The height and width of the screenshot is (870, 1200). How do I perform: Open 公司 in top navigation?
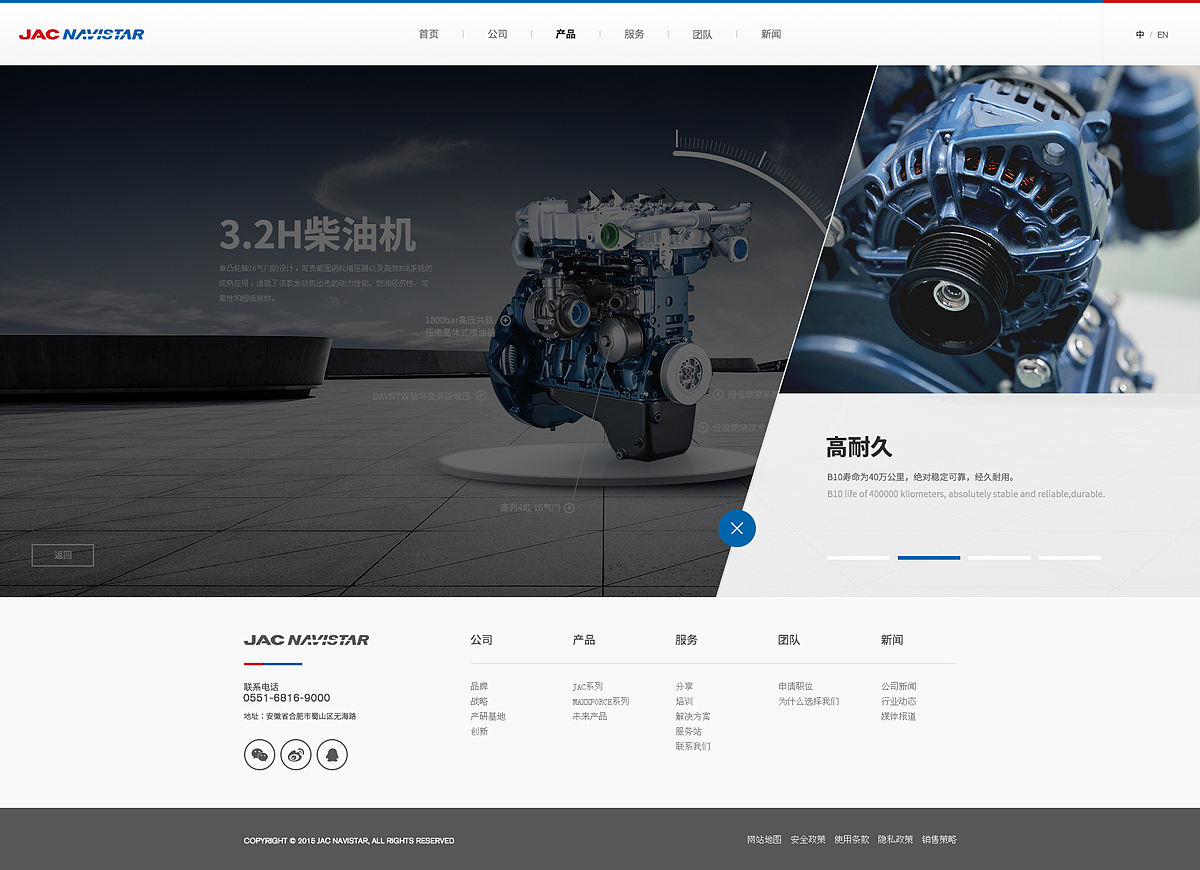[x=498, y=34]
